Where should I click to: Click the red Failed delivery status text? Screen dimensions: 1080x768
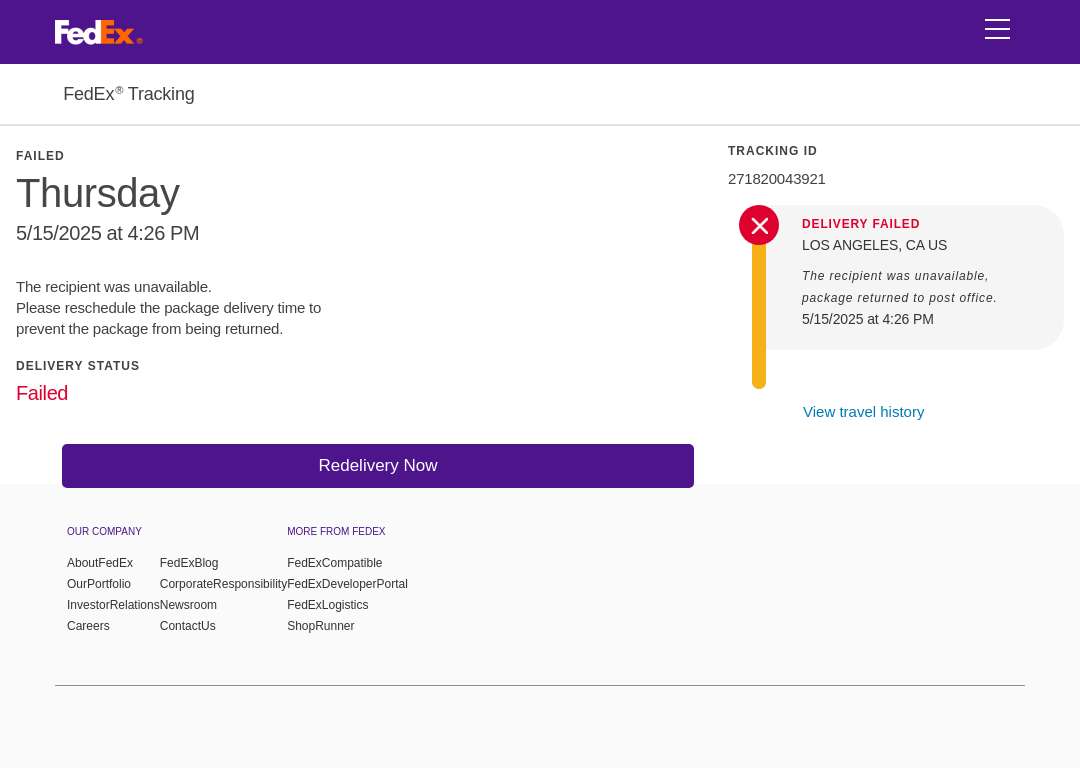[x=42, y=393]
